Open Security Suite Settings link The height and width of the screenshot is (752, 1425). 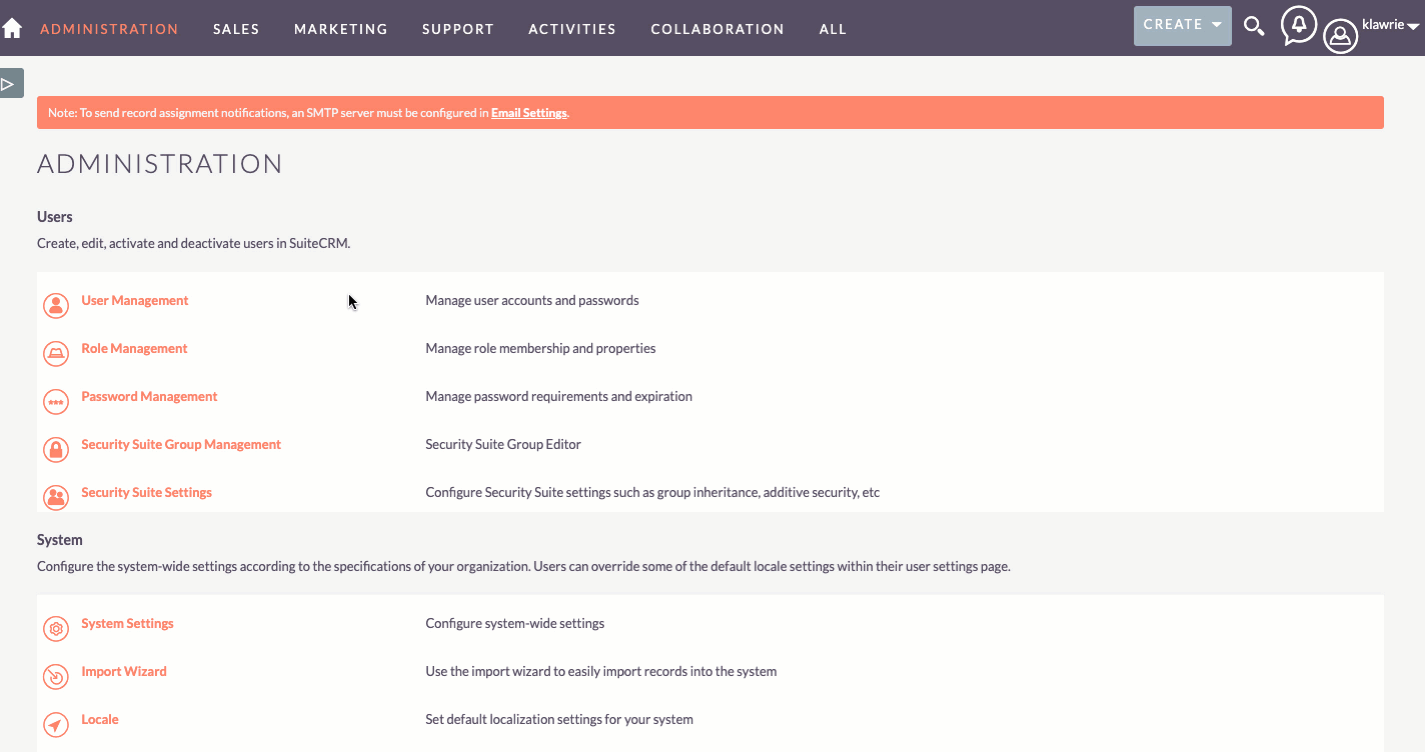tap(146, 492)
